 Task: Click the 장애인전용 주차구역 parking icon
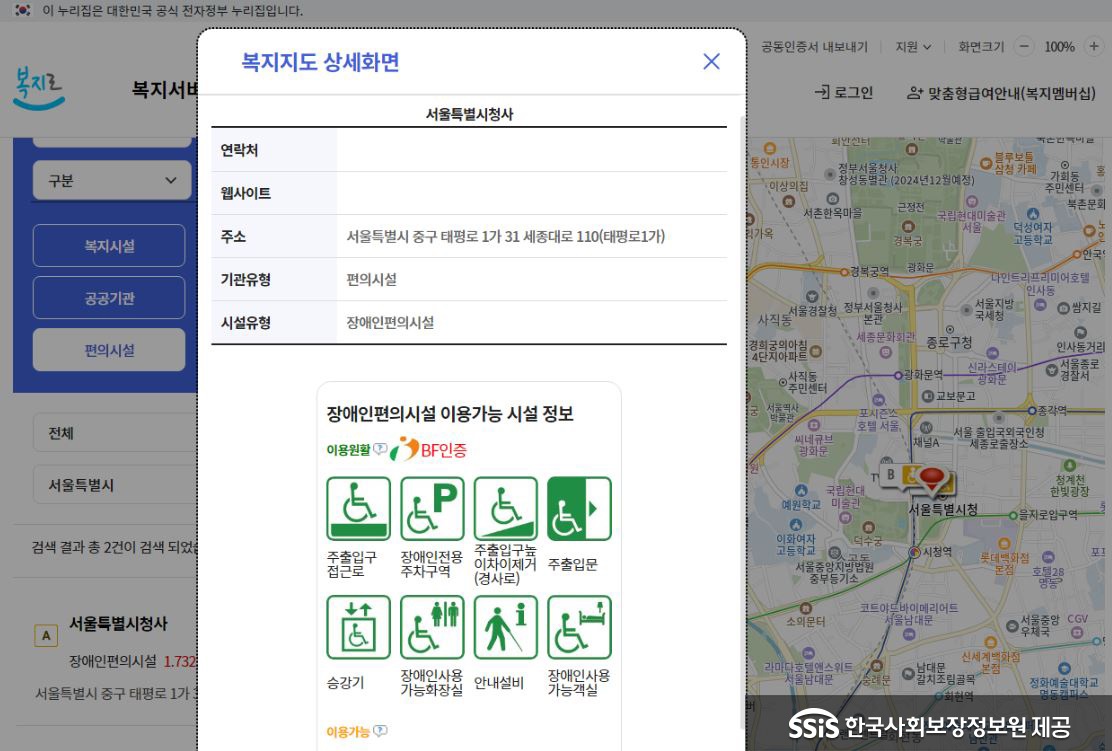pos(431,508)
